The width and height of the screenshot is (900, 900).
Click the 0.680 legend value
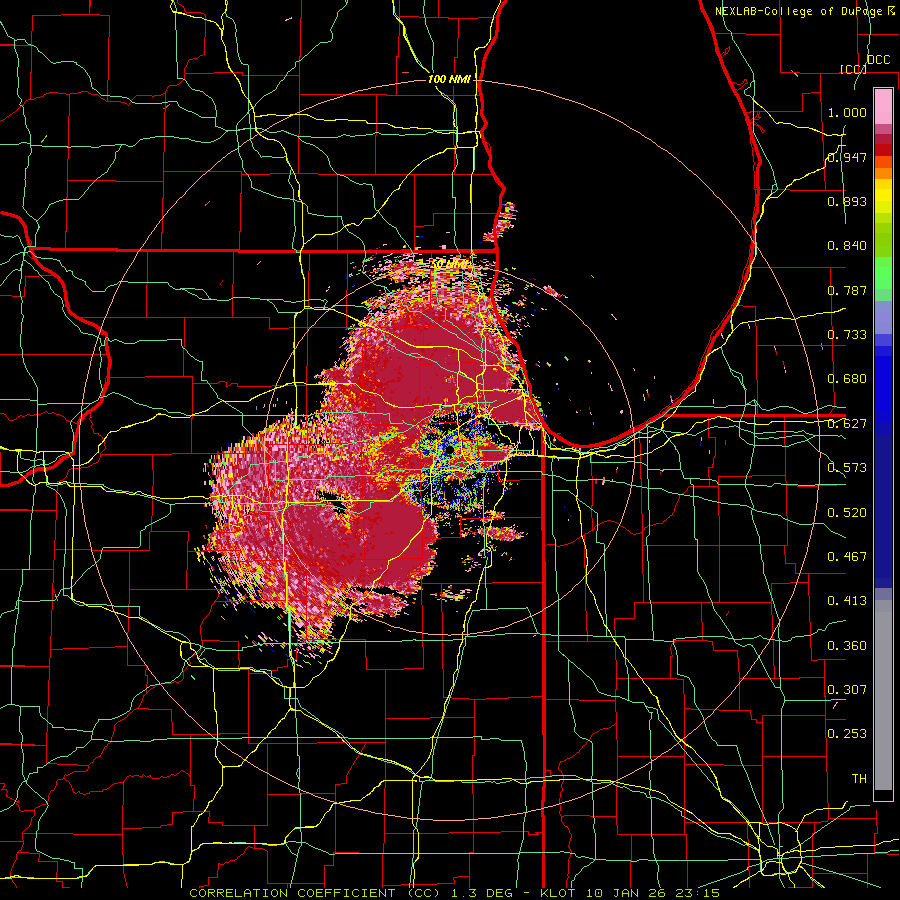[847, 379]
